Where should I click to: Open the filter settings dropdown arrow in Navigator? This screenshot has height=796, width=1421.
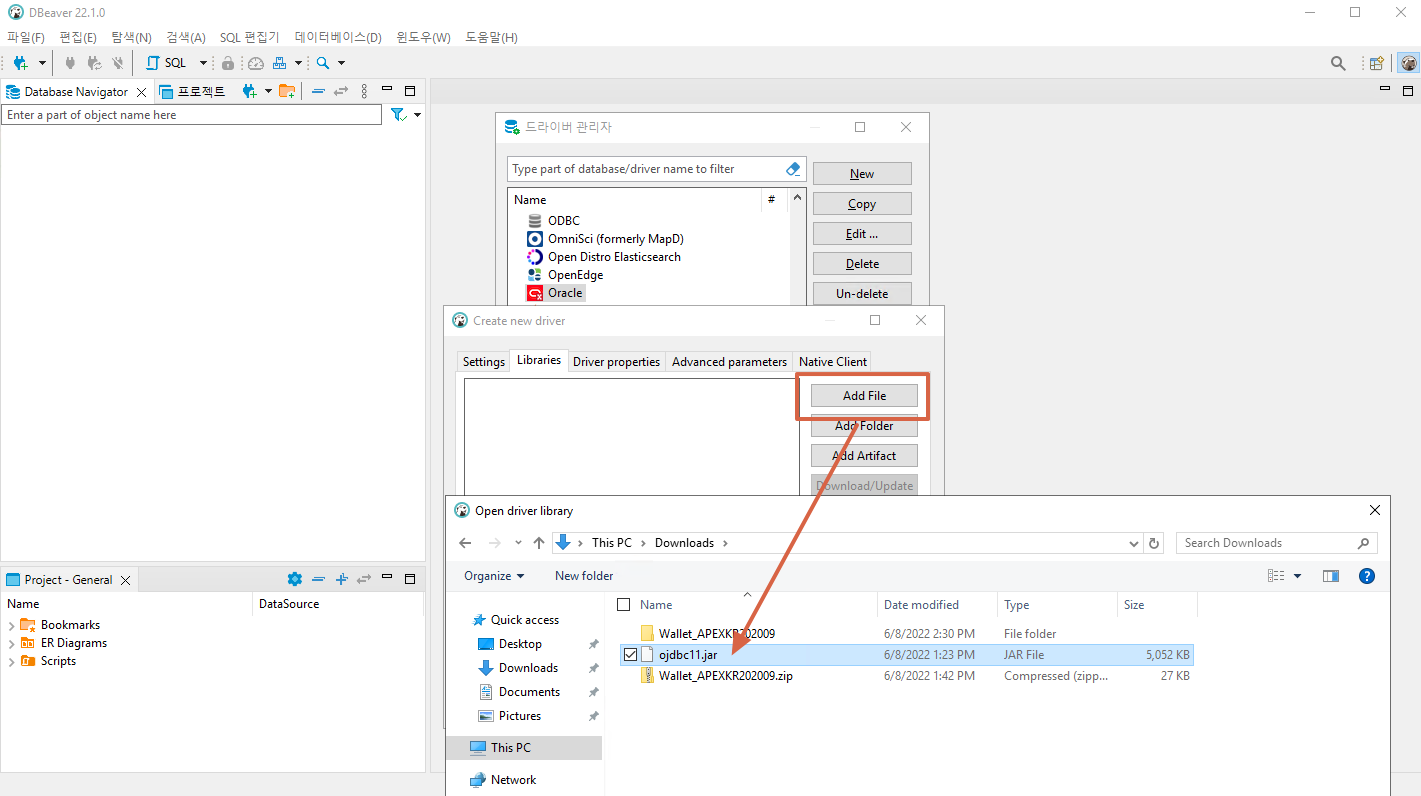point(417,115)
